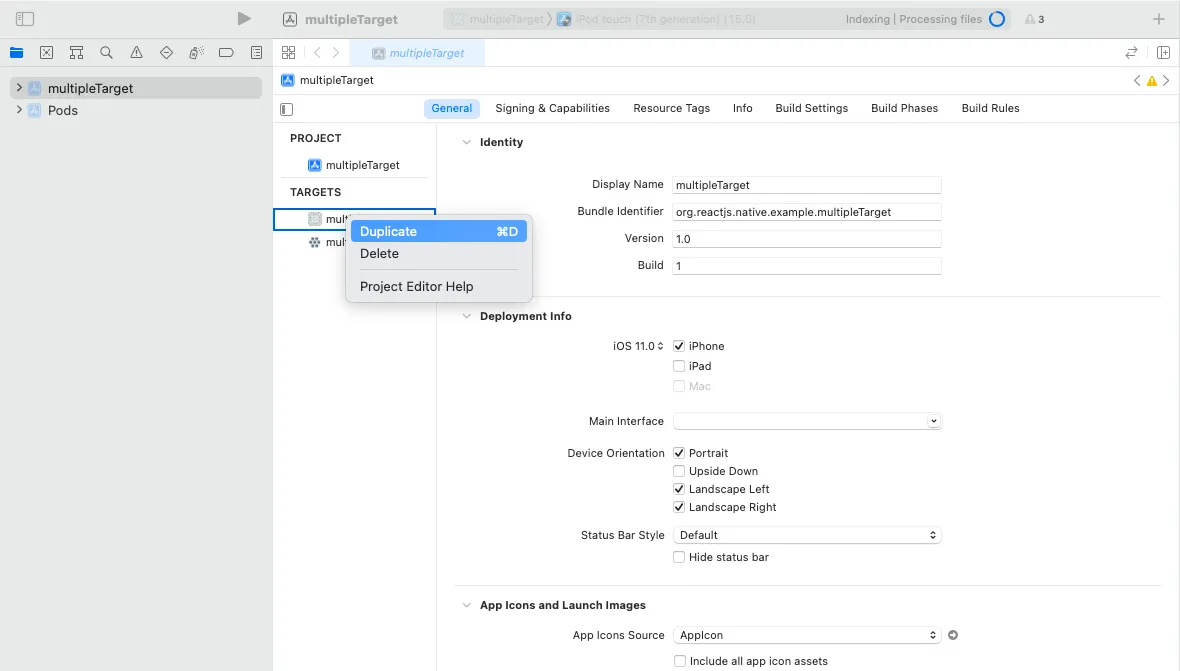
Task: Open the related items grid icon
Action: [x=288, y=53]
